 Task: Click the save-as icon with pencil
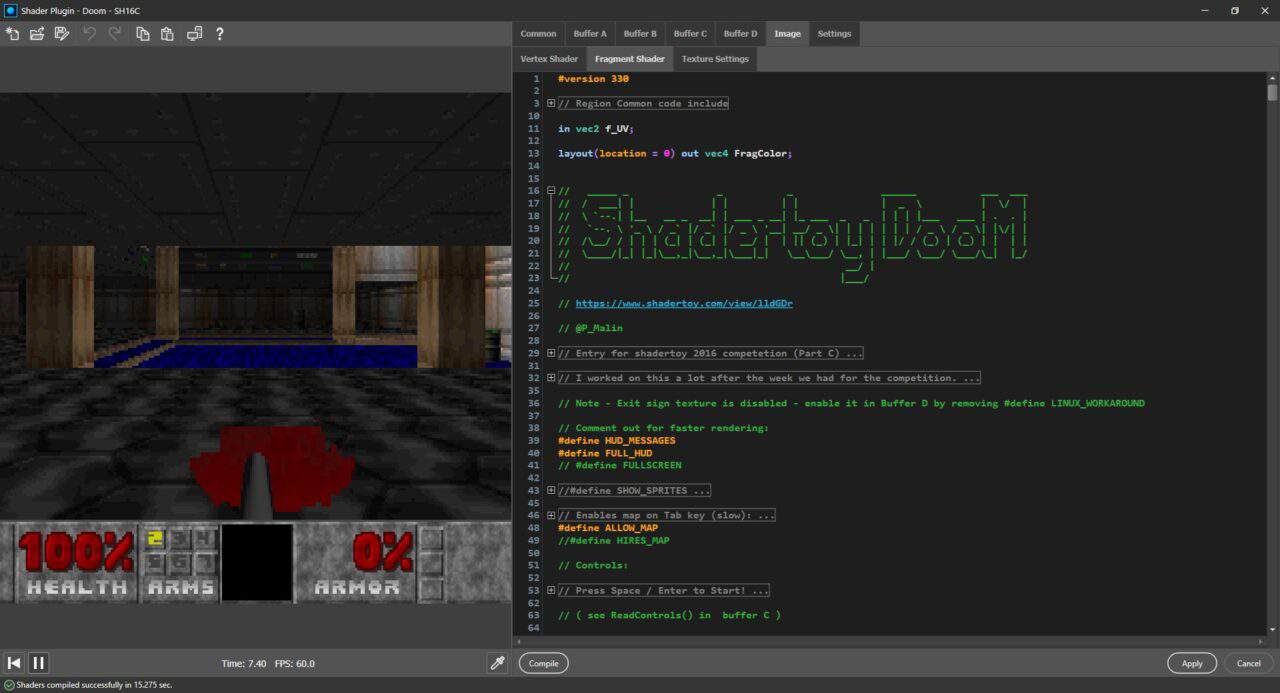tap(62, 34)
